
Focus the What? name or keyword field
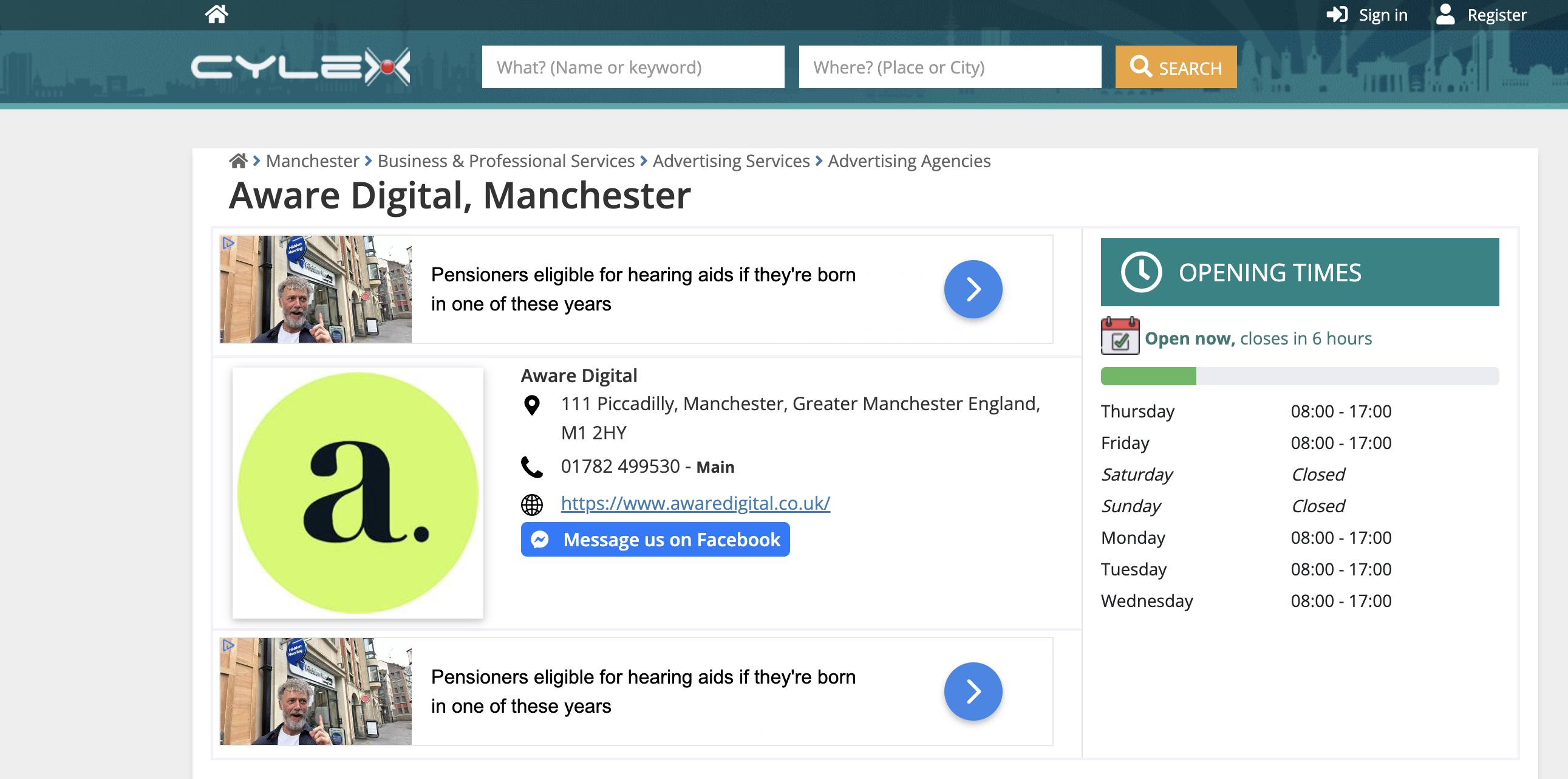coord(633,67)
